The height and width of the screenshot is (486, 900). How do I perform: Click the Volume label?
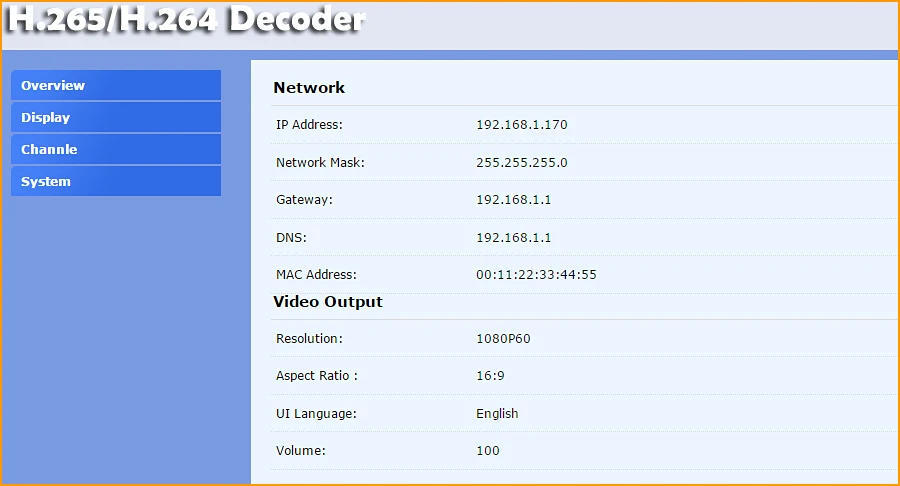[300, 451]
